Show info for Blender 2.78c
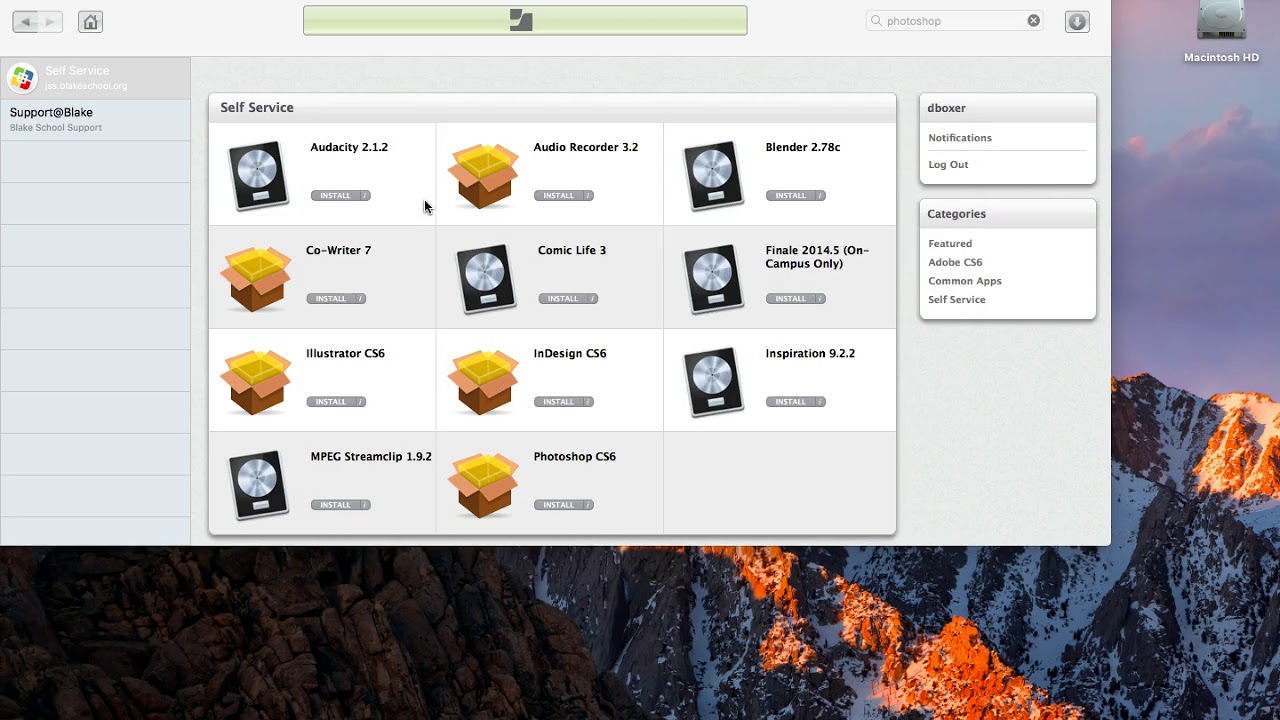The image size is (1280, 720). click(820, 196)
